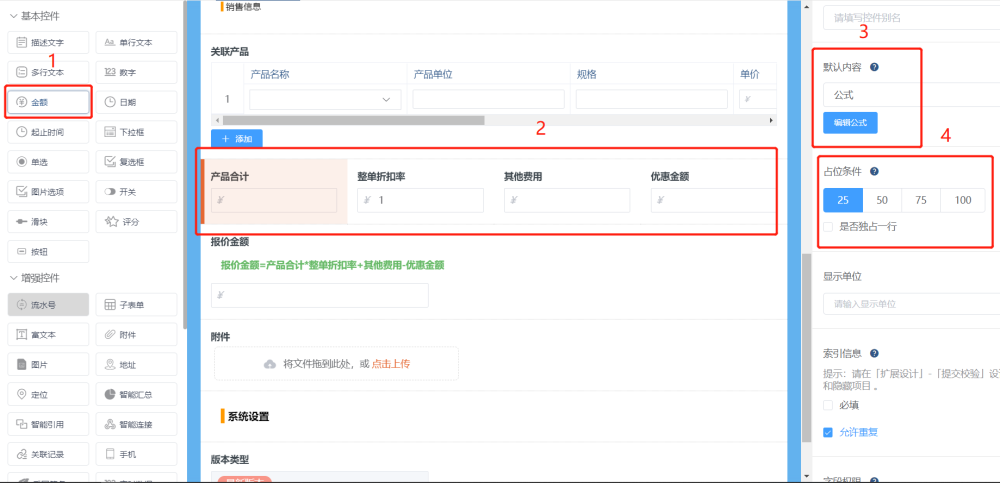Select the 富文本 control

[48, 334]
